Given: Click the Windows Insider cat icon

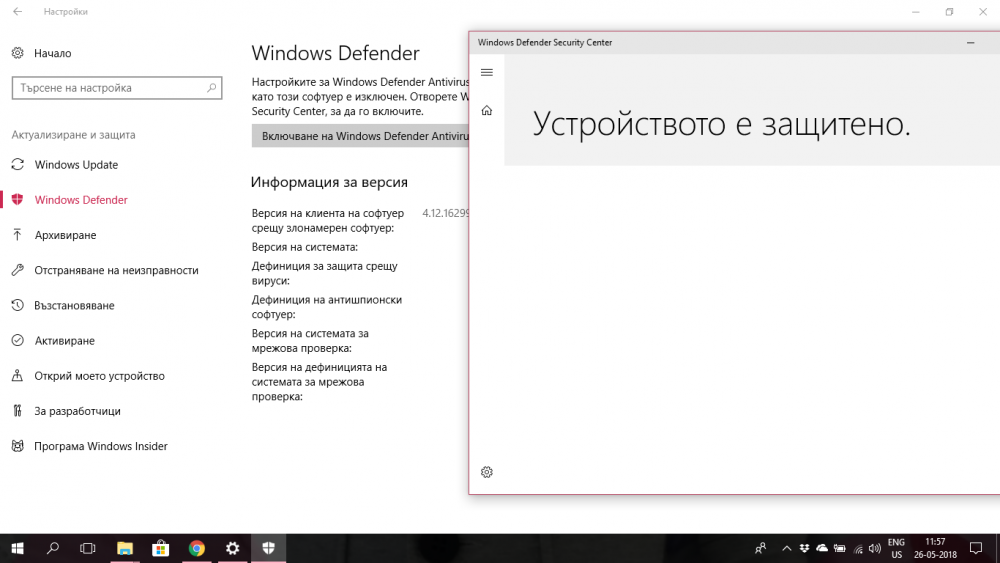Looking at the screenshot, I should [18, 446].
